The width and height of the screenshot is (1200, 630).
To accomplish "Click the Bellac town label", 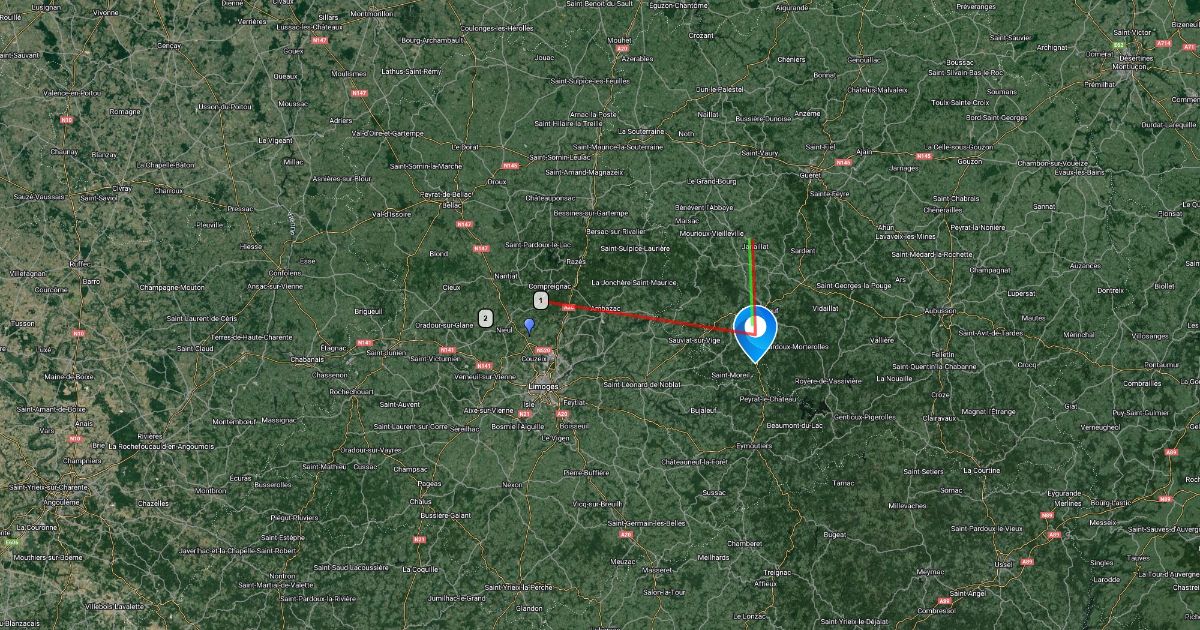I will [452, 205].
